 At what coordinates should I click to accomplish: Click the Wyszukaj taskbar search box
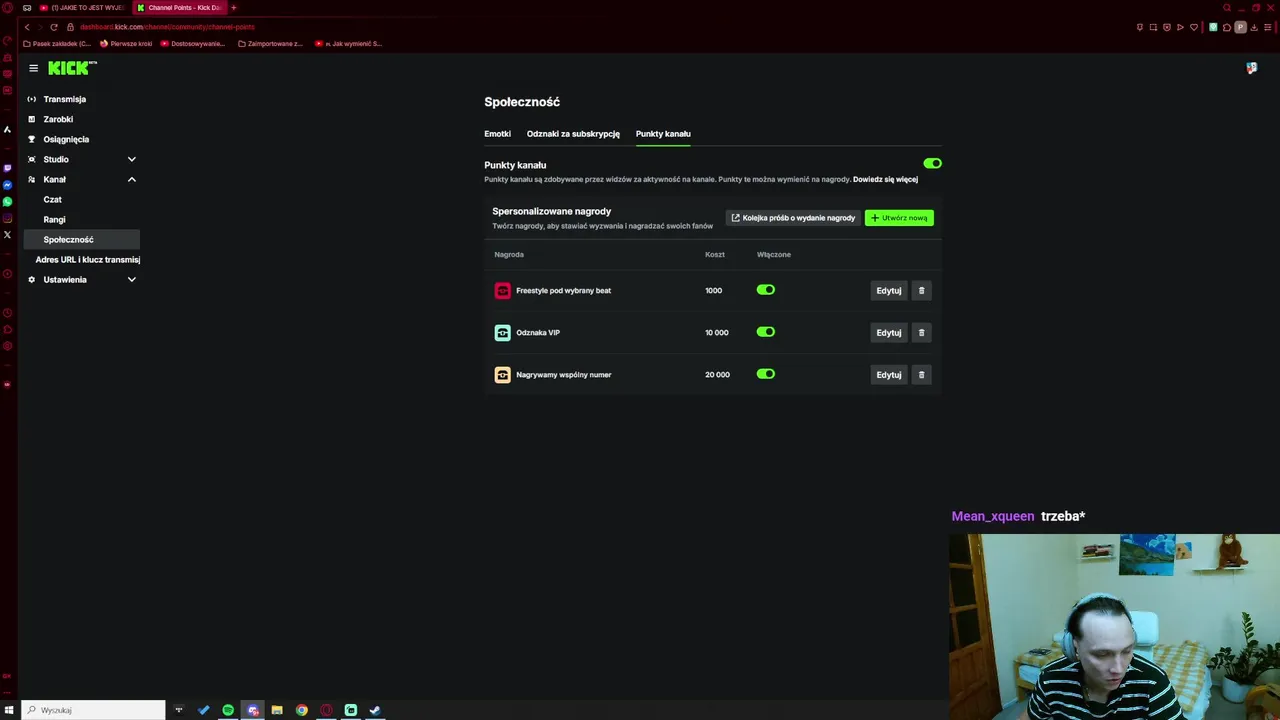[93, 710]
